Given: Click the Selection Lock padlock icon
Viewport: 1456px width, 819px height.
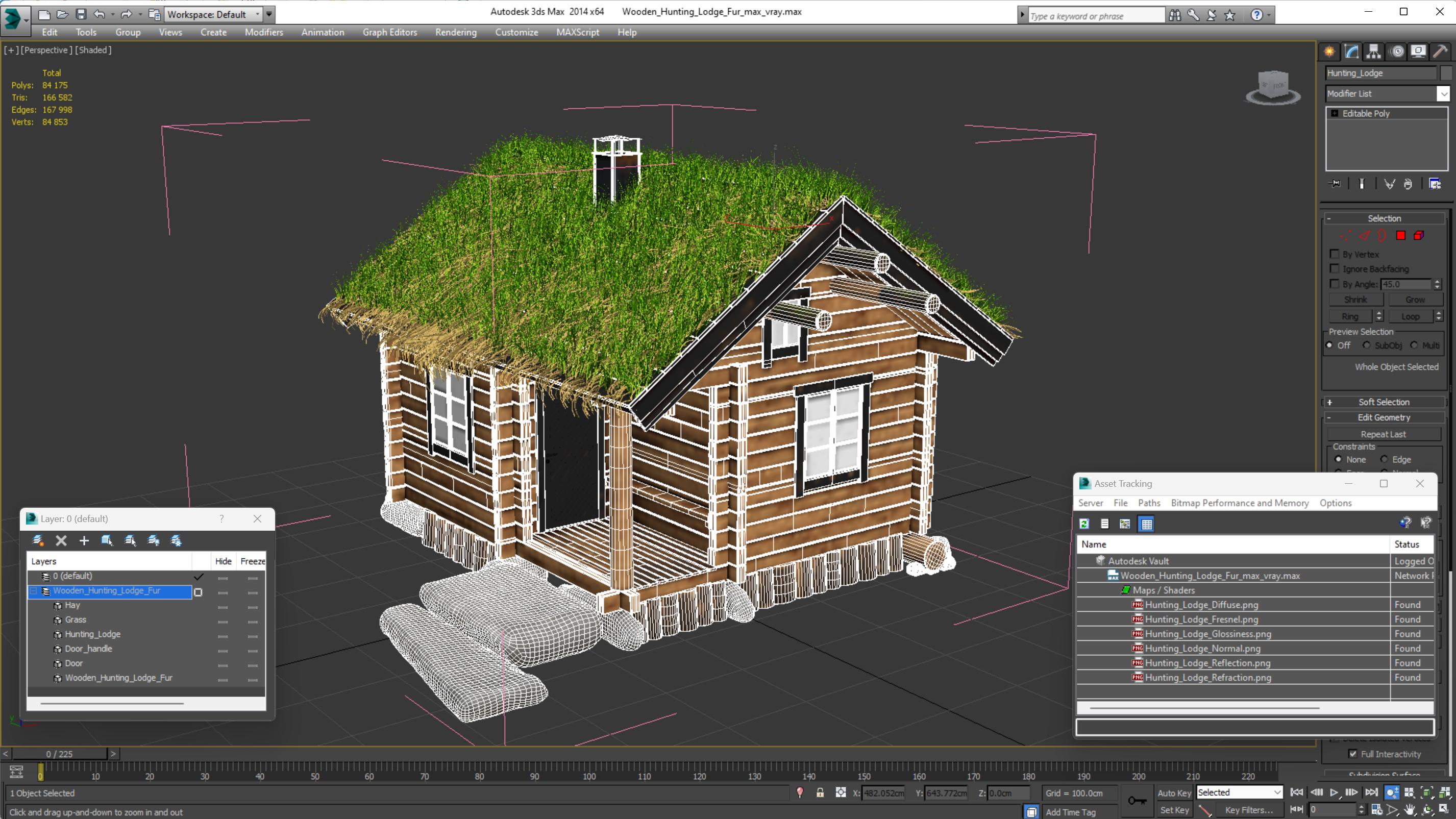Looking at the screenshot, I should pos(820,792).
